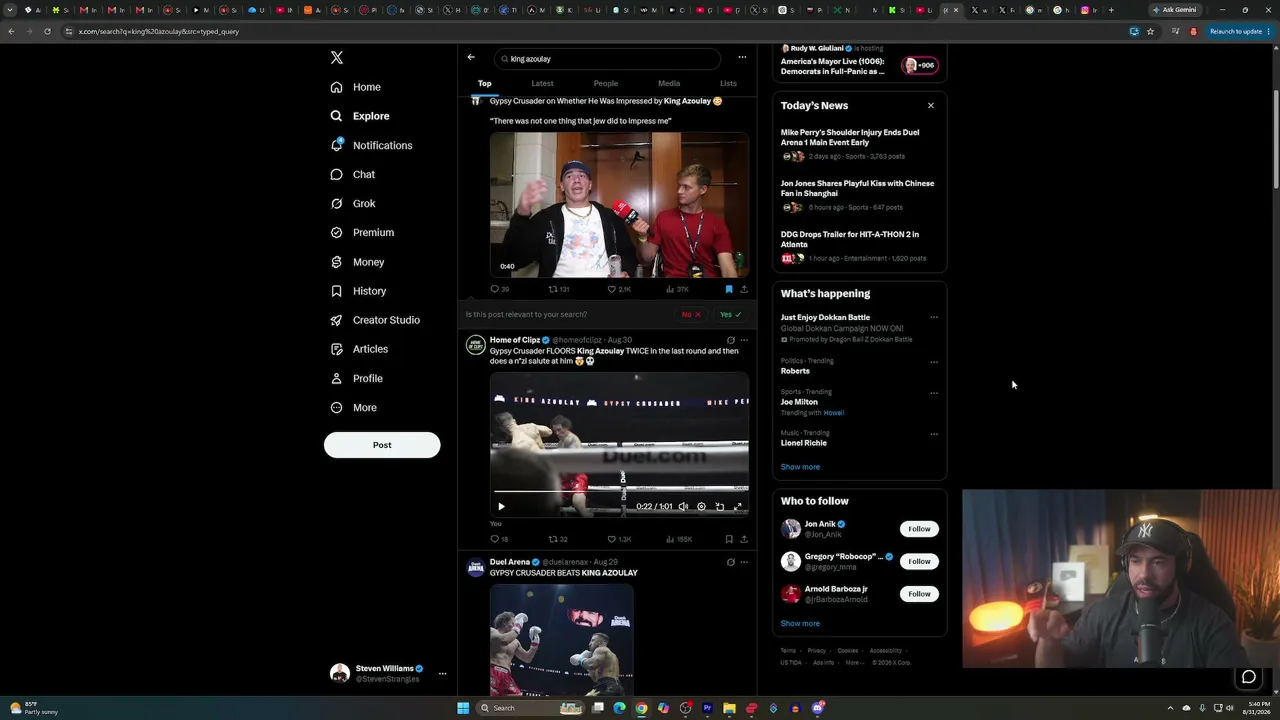Open search settings three-dot menu
Screen dimensions: 1280x720
click(x=742, y=57)
